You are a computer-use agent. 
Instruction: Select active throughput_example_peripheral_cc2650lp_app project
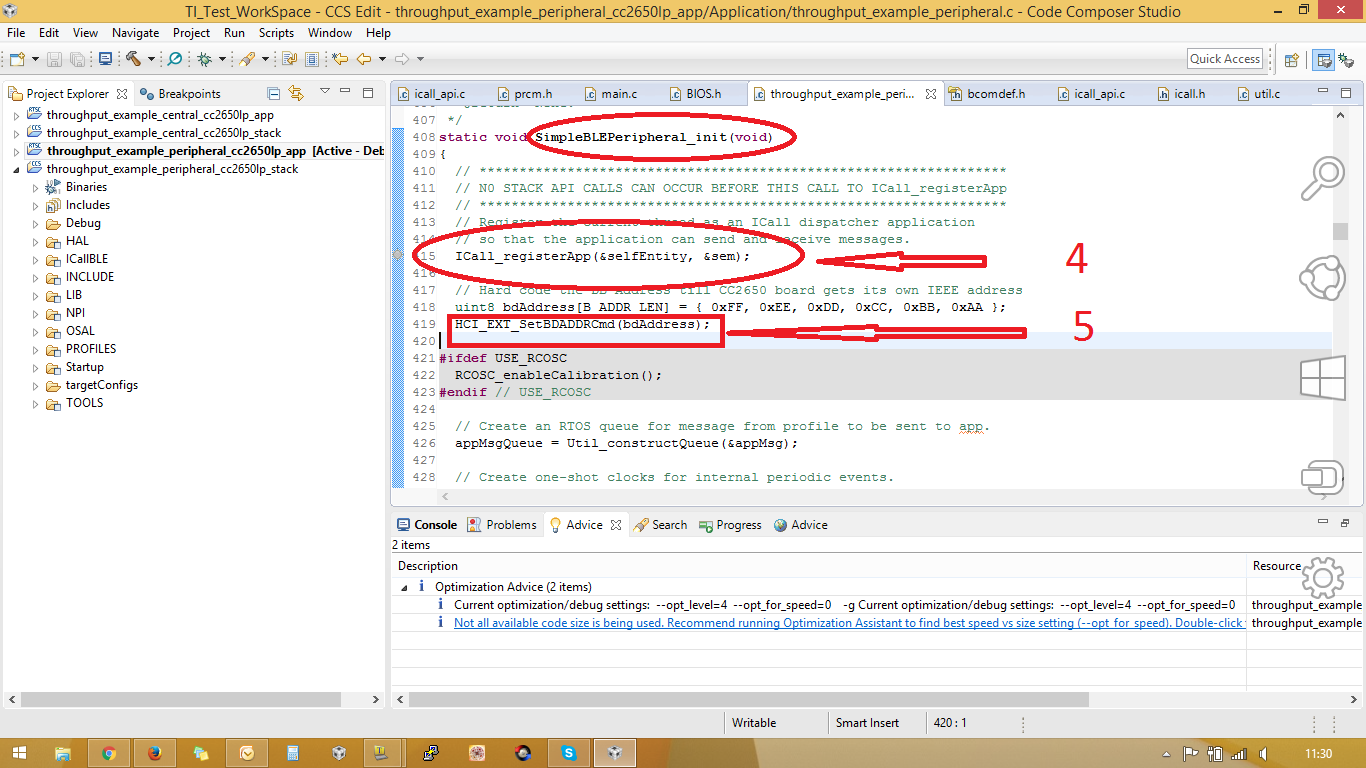[x=205, y=151]
